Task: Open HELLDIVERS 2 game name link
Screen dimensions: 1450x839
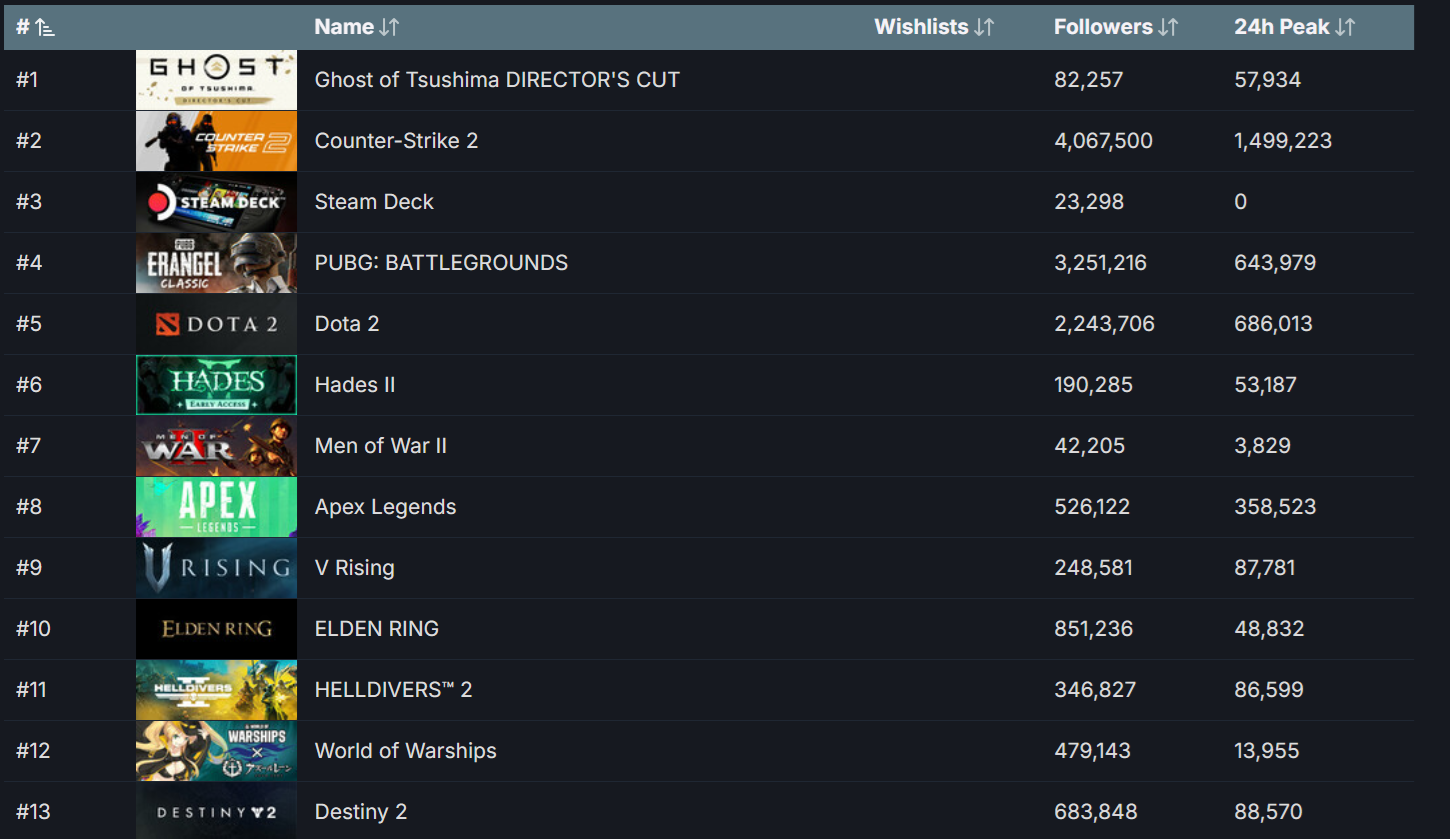Action: 393,690
